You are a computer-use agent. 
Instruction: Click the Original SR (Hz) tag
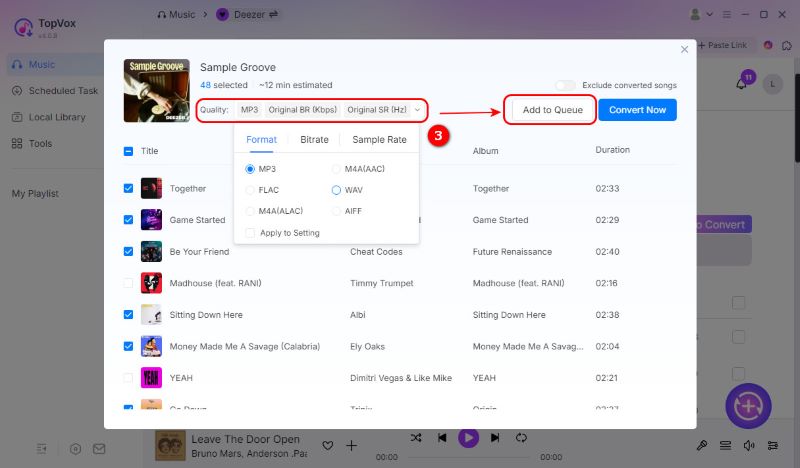point(377,110)
